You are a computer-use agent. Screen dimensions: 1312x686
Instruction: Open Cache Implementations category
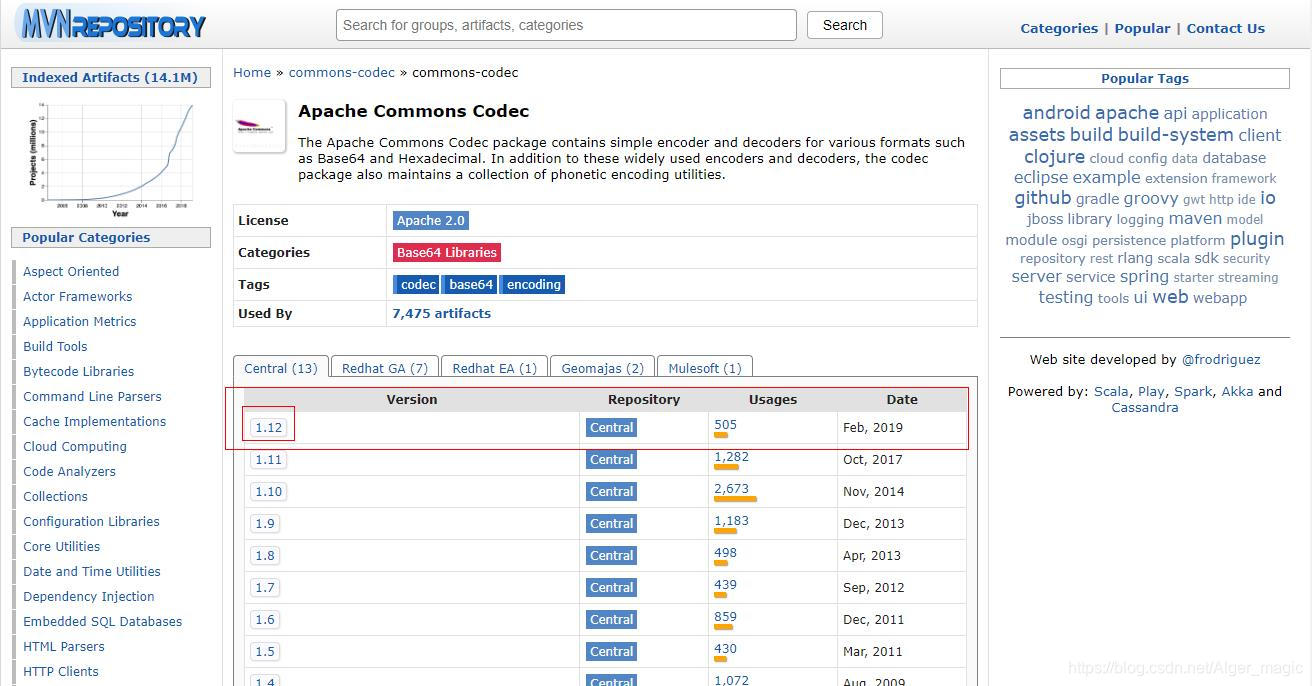[x=95, y=421]
